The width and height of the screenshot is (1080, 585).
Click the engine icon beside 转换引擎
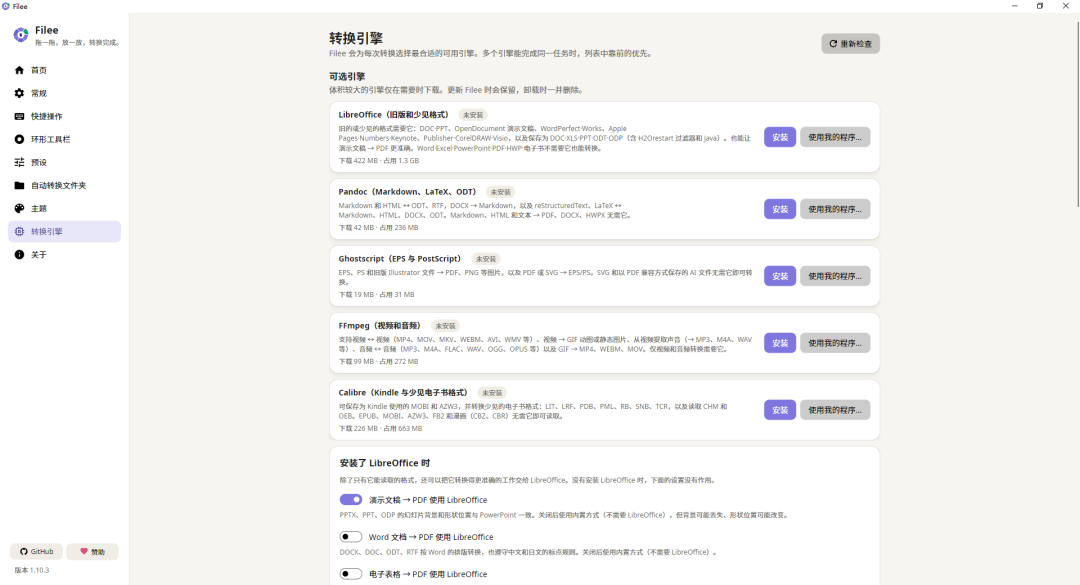[x=19, y=232]
